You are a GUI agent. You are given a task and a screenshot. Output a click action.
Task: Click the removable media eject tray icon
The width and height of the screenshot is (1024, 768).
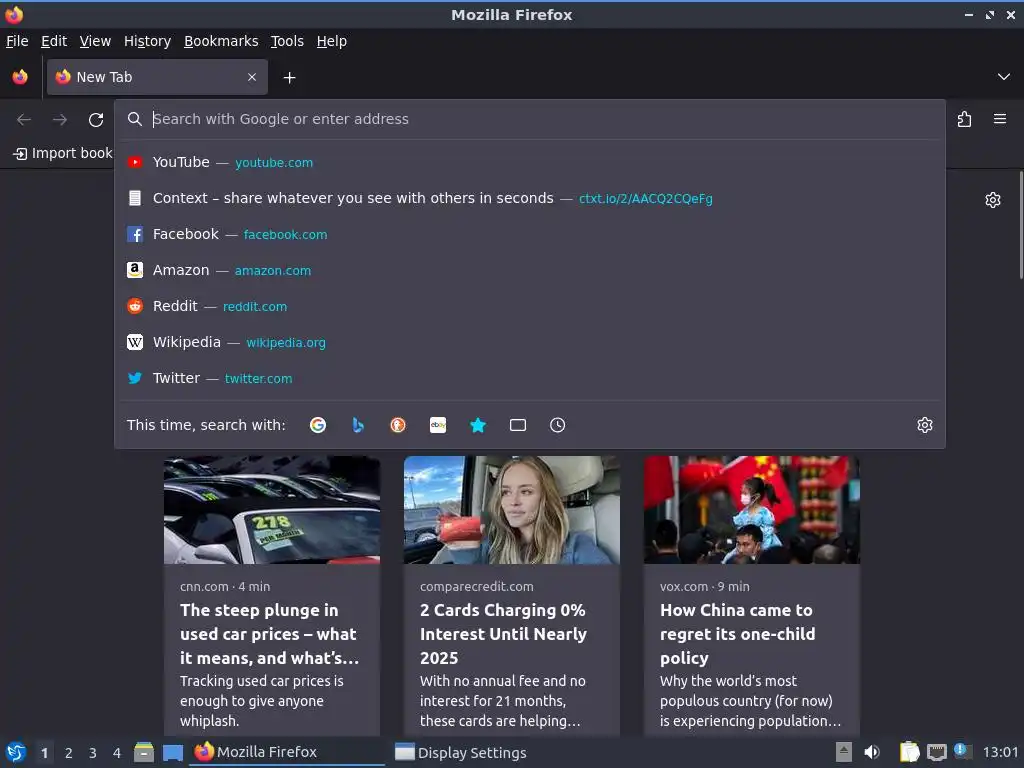pos(844,752)
